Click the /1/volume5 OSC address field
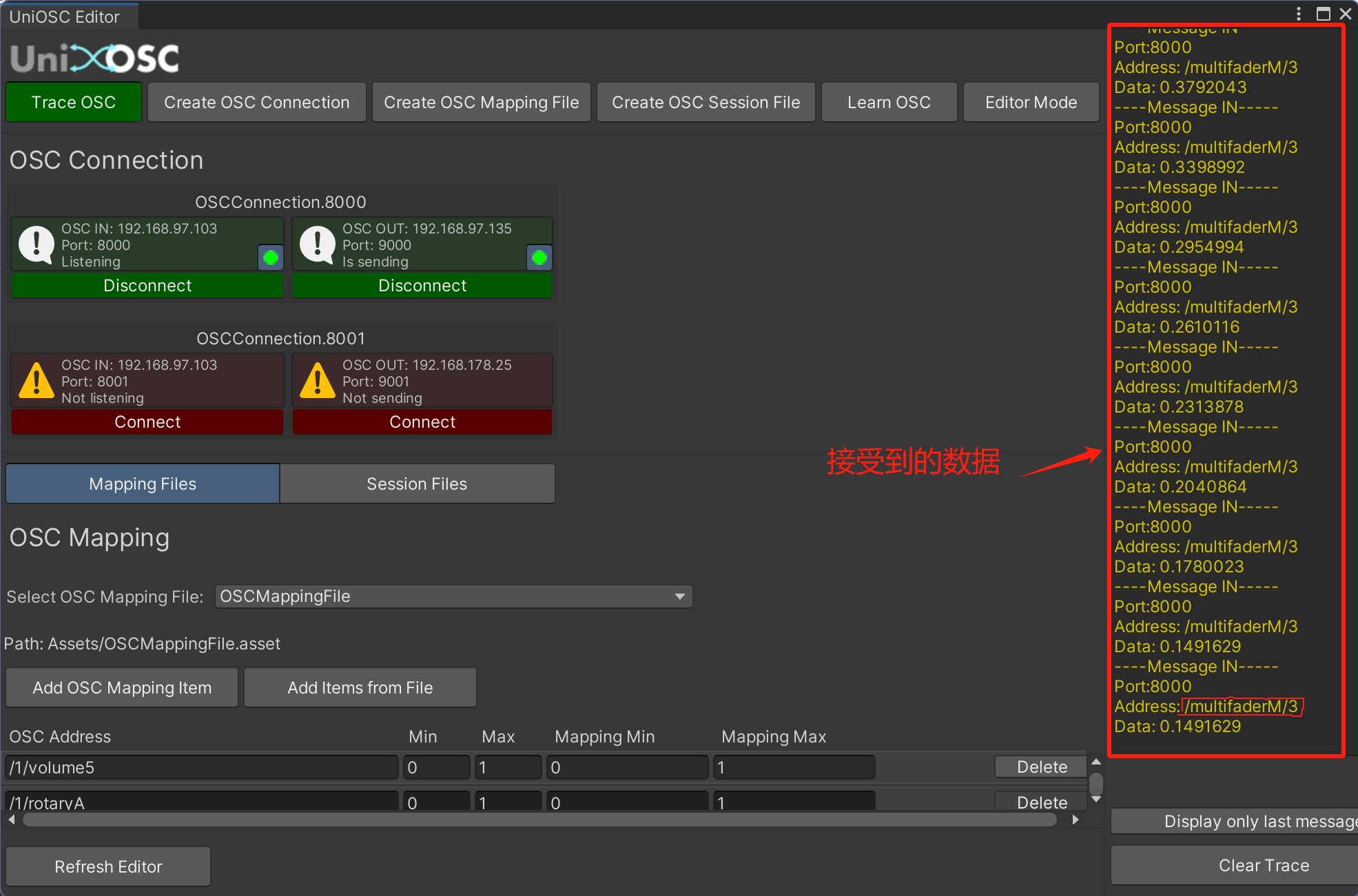Screen dimensions: 1358x896 201,767
